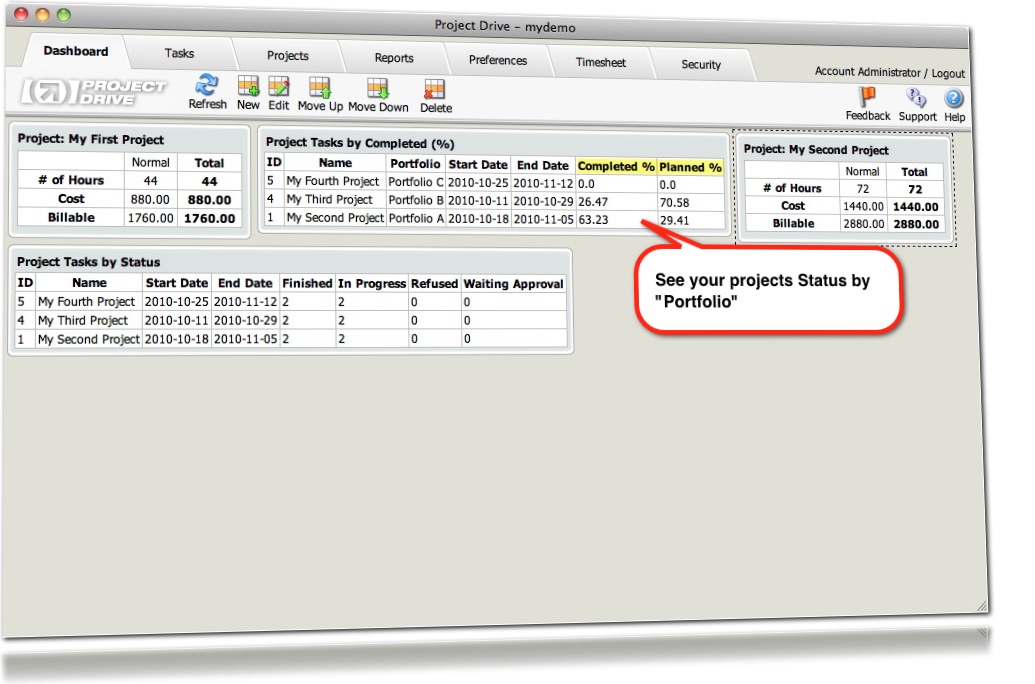Switch to the Dashboard tab

tap(76, 51)
